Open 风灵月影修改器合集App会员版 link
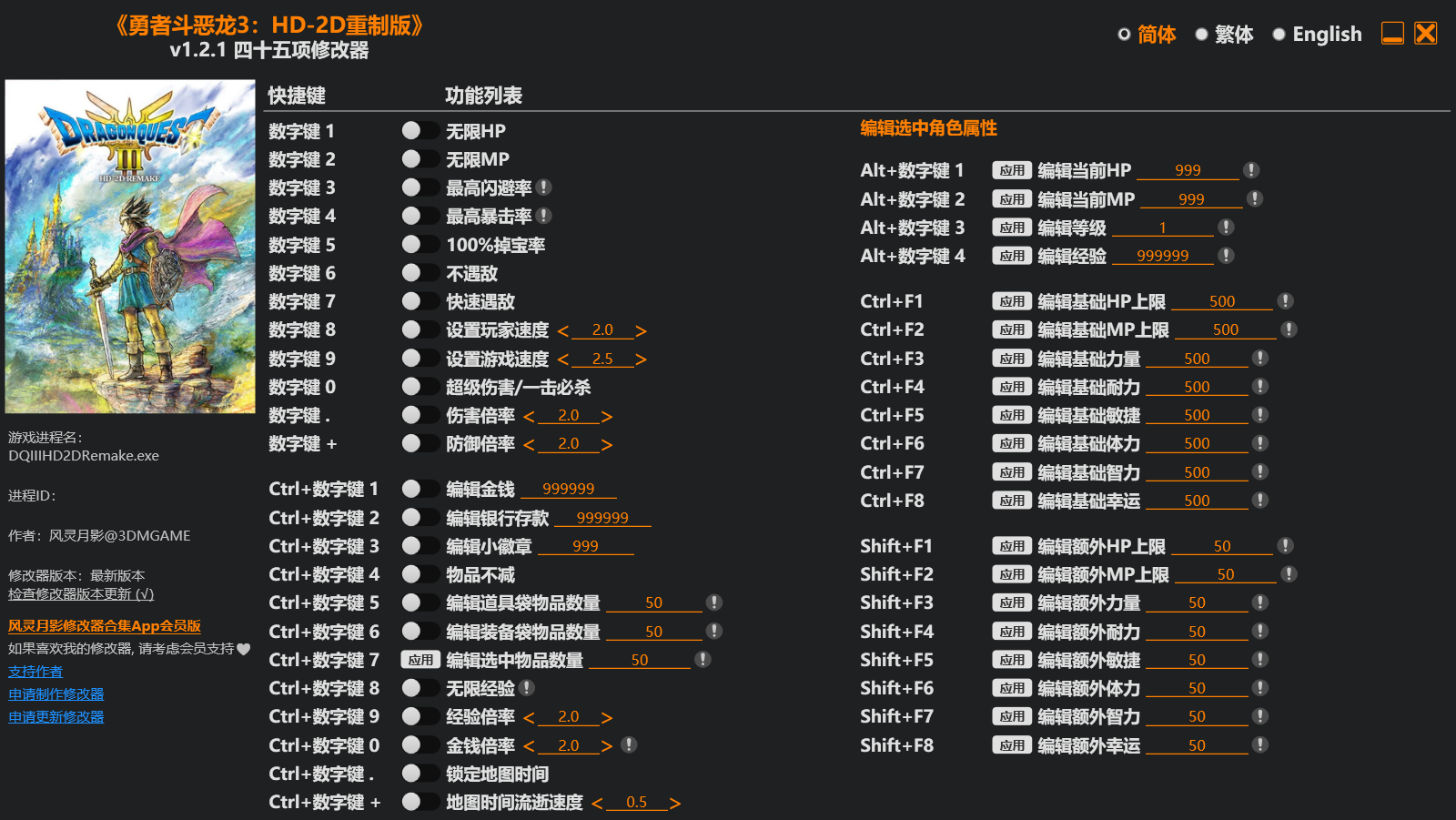The width and height of the screenshot is (1456, 820). [105, 626]
